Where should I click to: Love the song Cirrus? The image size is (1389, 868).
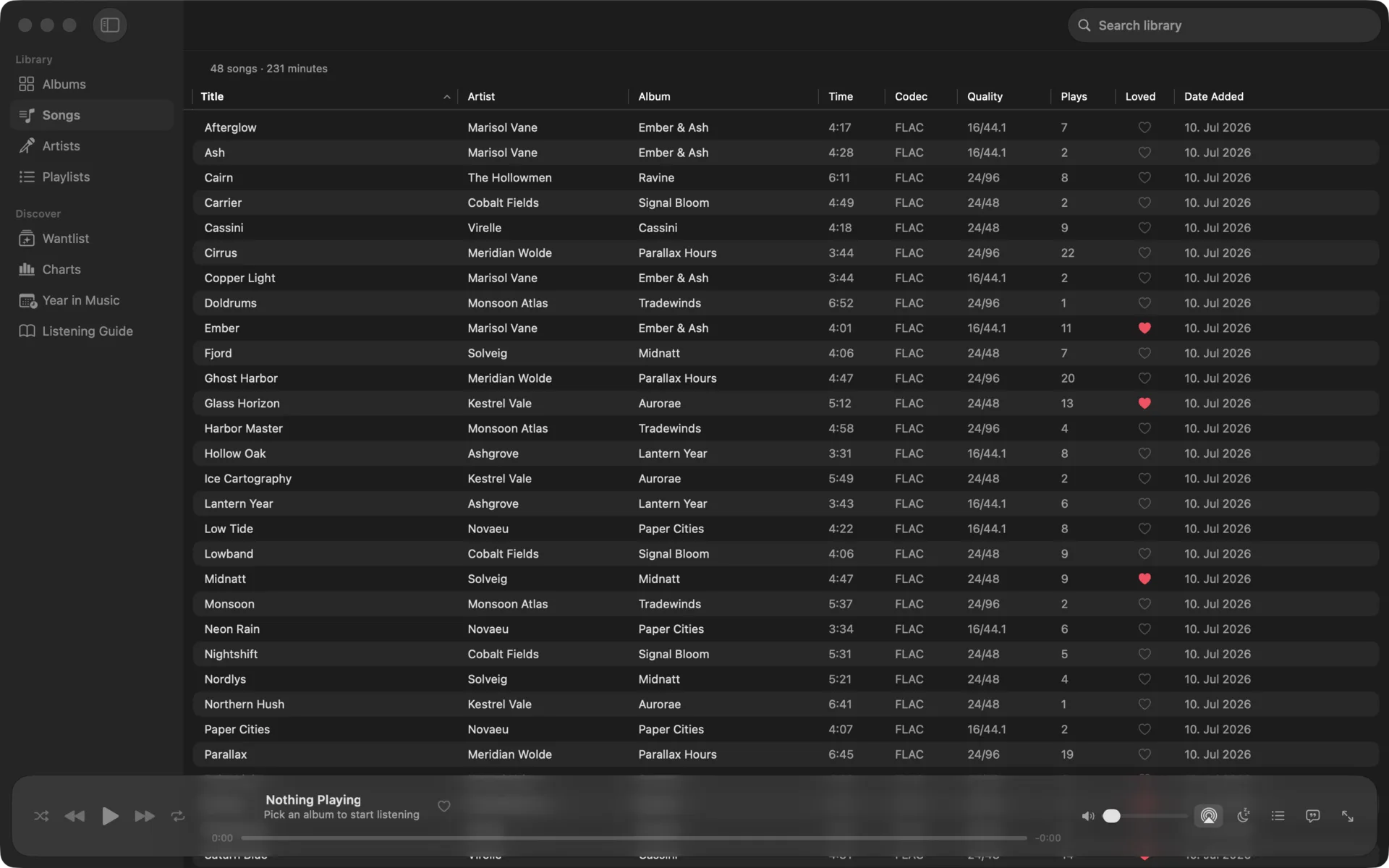pyautogui.click(x=1144, y=253)
